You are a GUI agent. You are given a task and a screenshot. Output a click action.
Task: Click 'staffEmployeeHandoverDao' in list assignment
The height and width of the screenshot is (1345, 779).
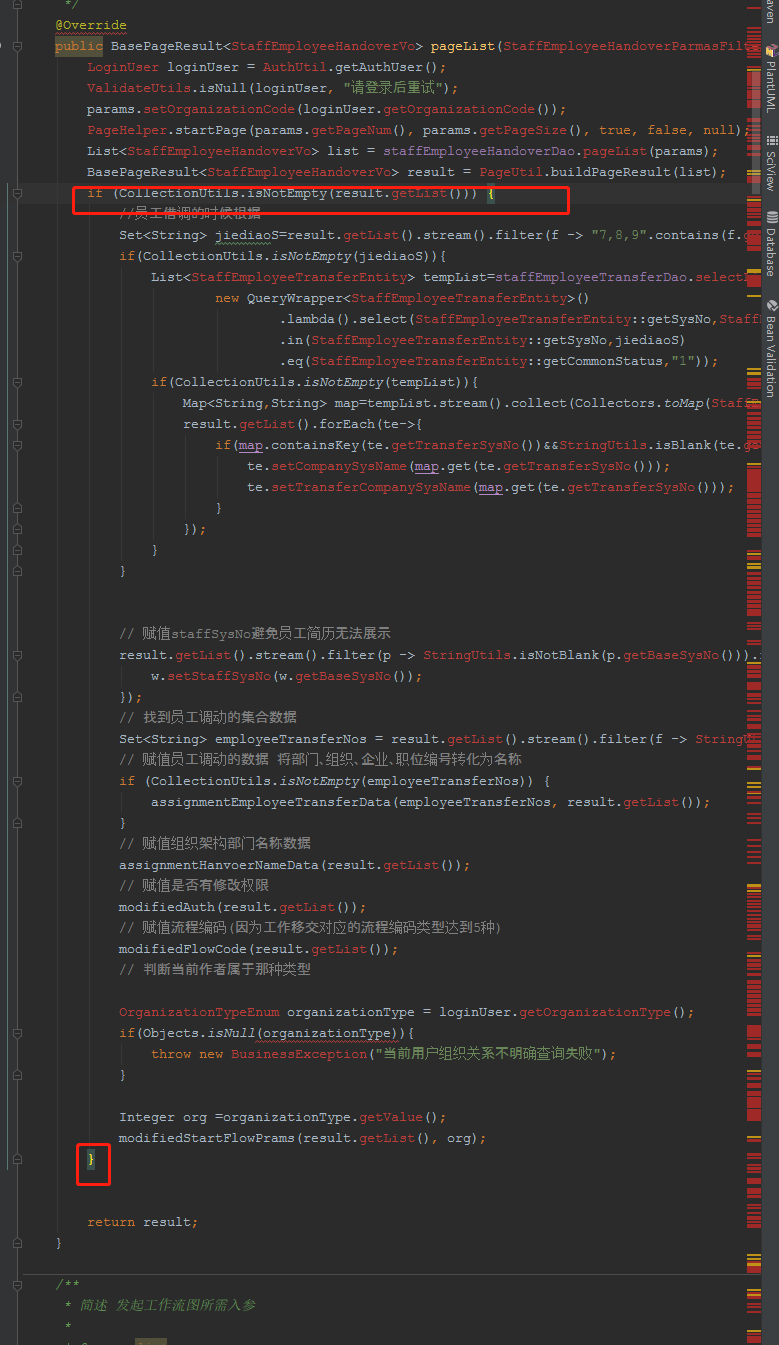(479, 151)
